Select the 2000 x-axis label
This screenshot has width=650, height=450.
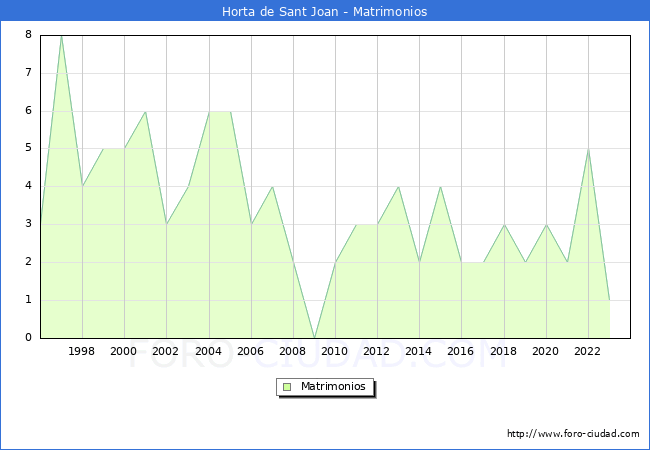tap(124, 352)
